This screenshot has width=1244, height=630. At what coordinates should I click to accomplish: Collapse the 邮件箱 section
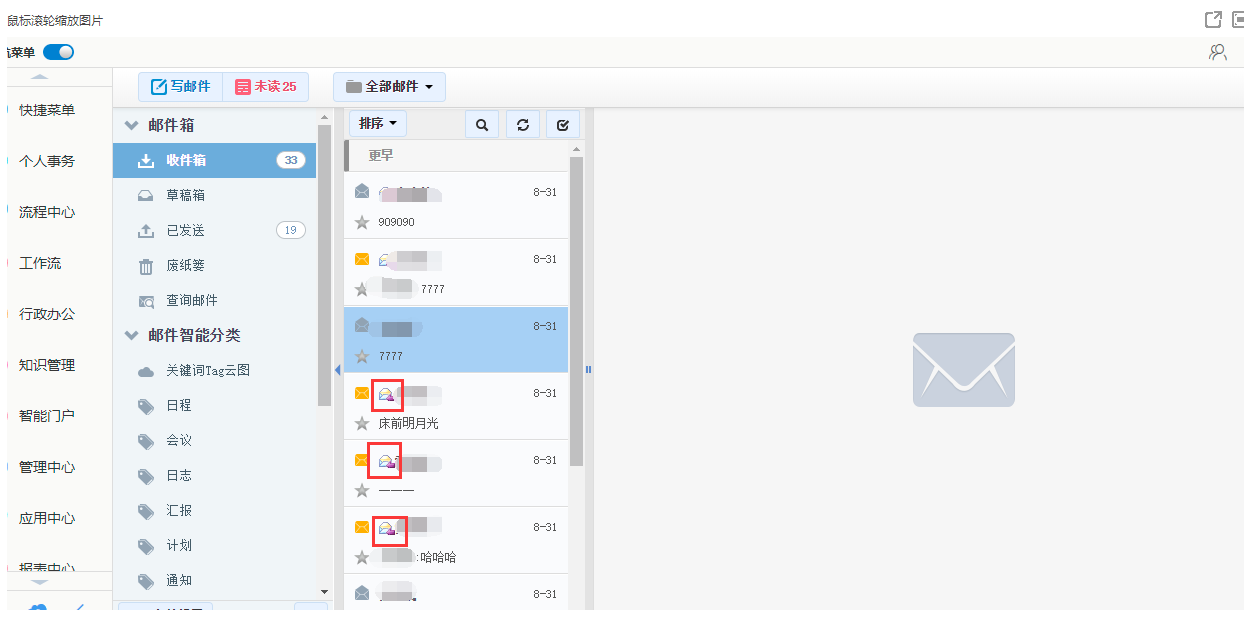coord(131,126)
